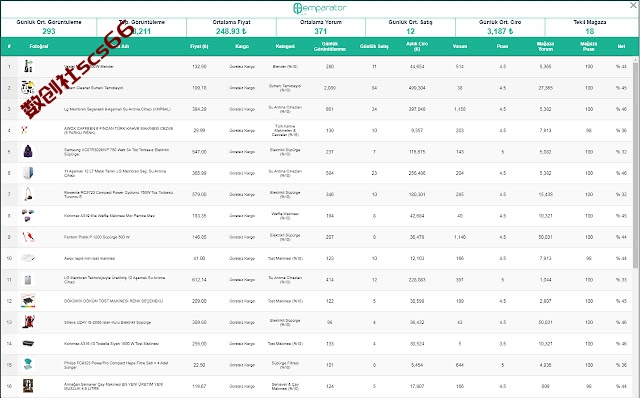
Task: Click the Günlük Ort. Satış value 12
Action: click(x=410, y=31)
